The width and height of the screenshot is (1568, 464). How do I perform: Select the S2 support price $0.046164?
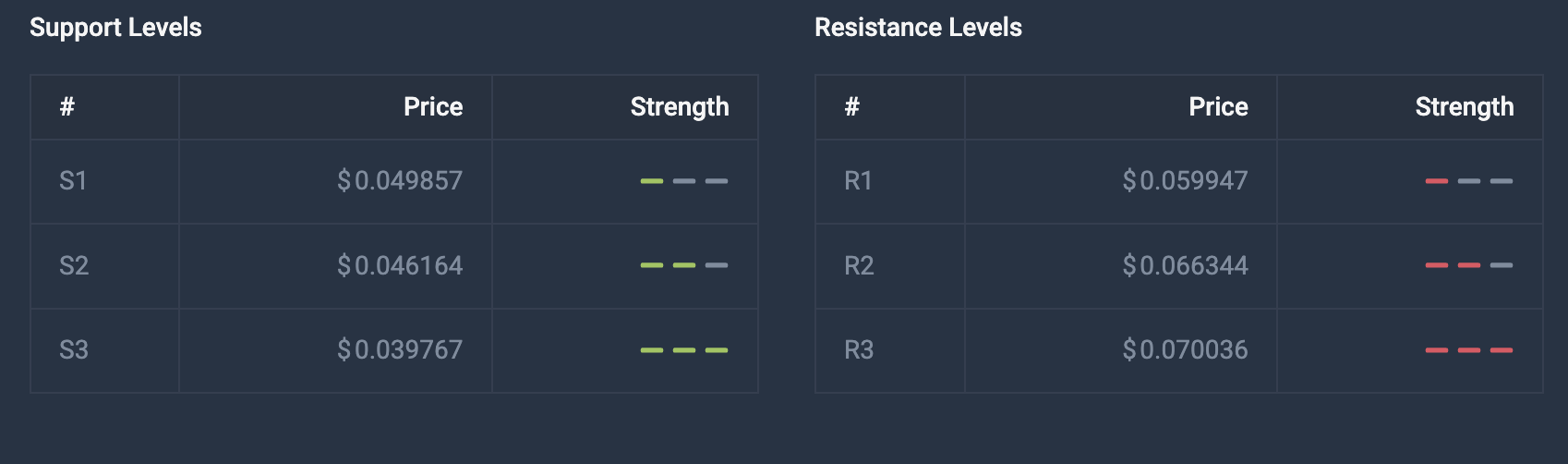click(400, 265)
